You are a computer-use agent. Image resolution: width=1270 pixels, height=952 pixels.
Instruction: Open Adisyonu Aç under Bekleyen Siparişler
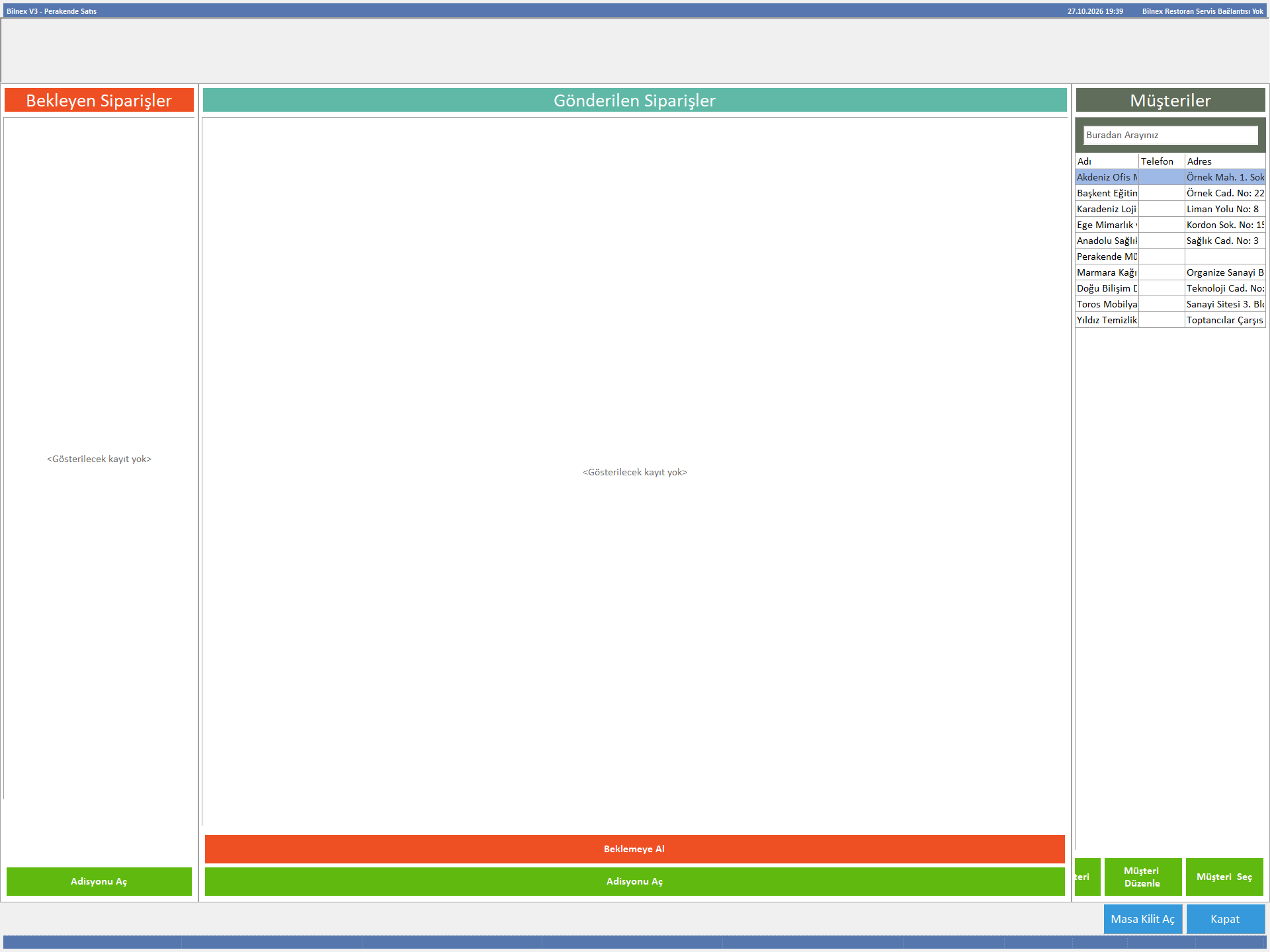pyautogui.click(x=99, y=881)
